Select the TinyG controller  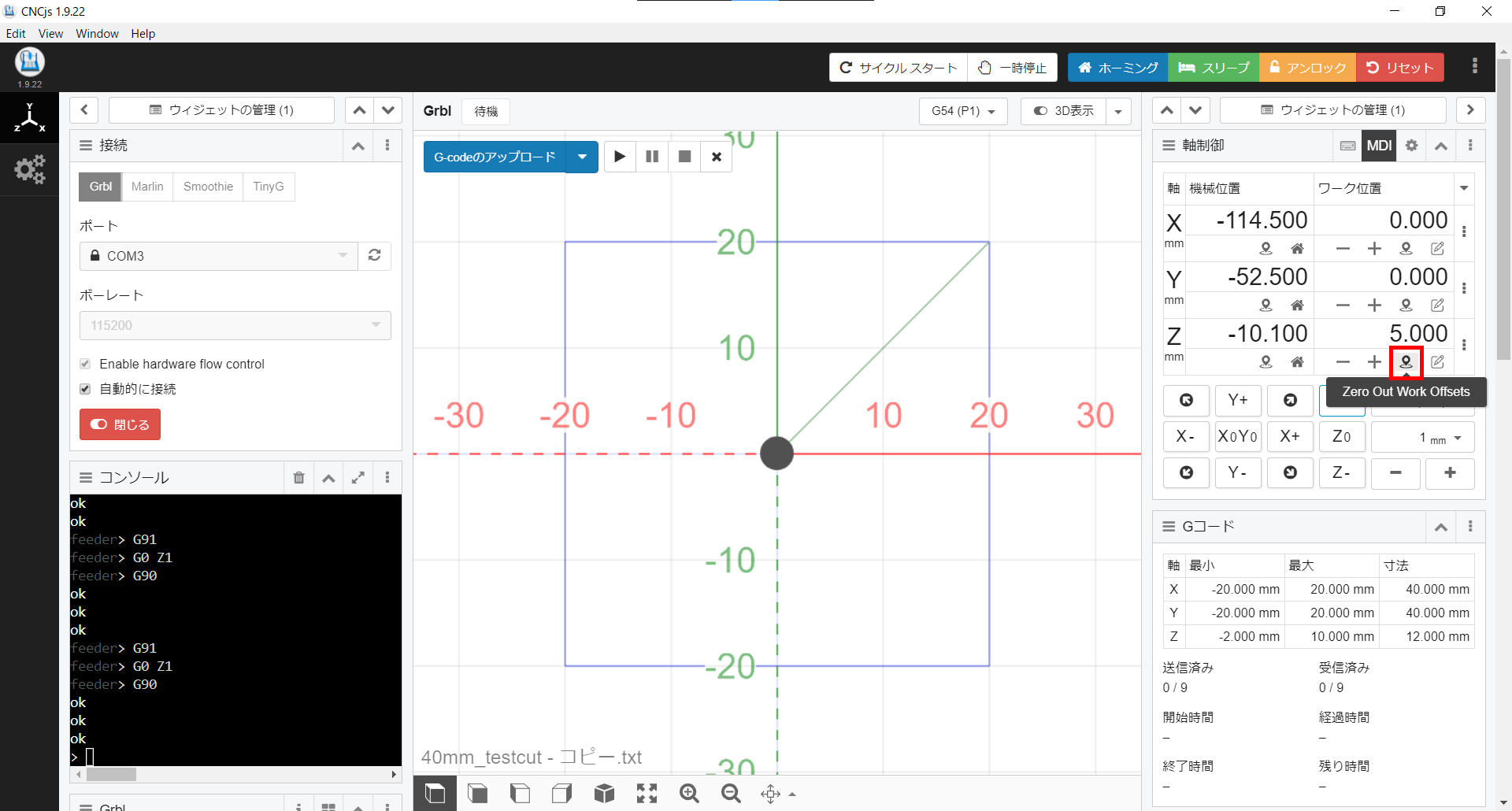269,187
